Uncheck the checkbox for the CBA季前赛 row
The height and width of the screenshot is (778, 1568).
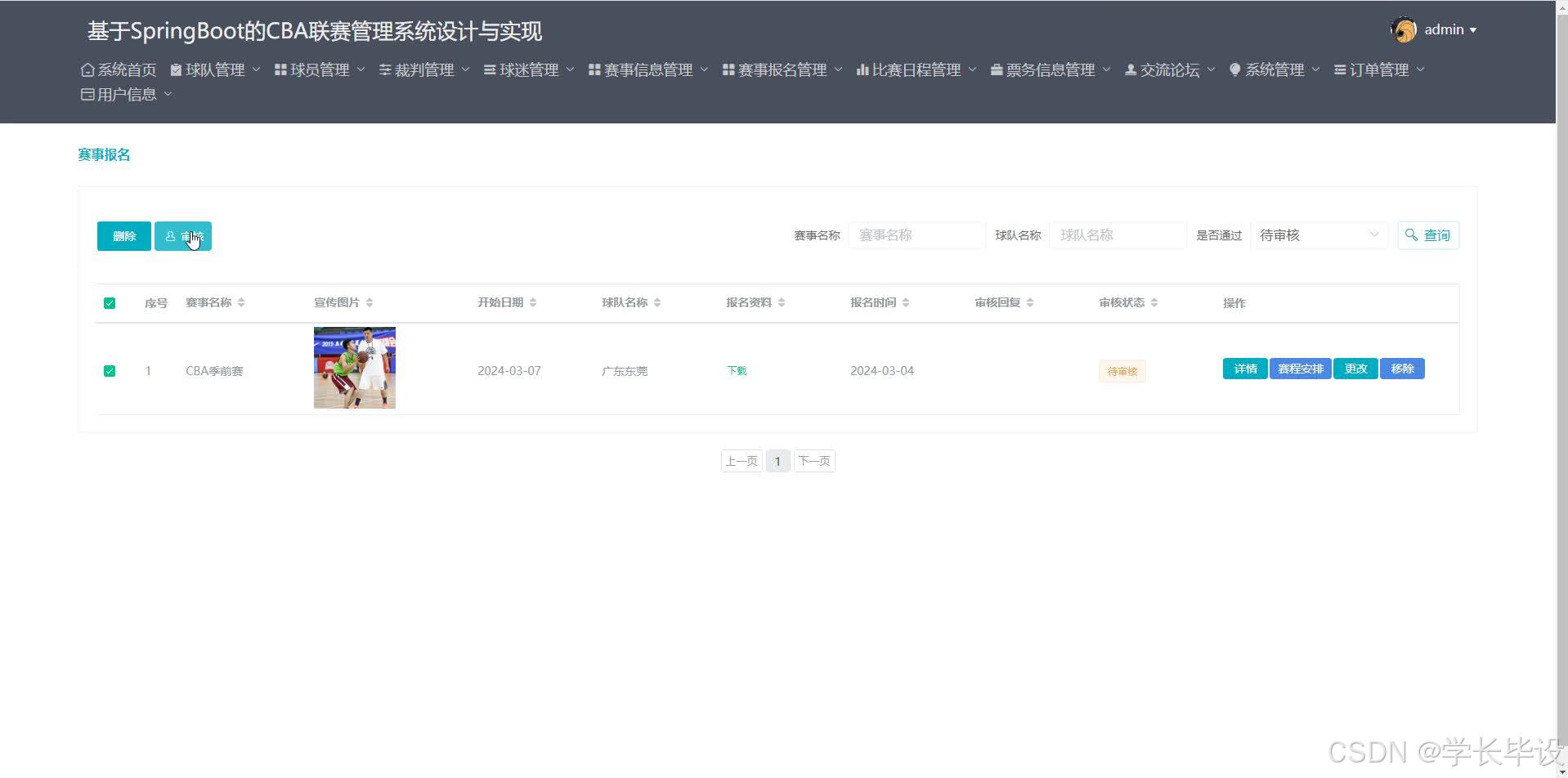(110, 371)
